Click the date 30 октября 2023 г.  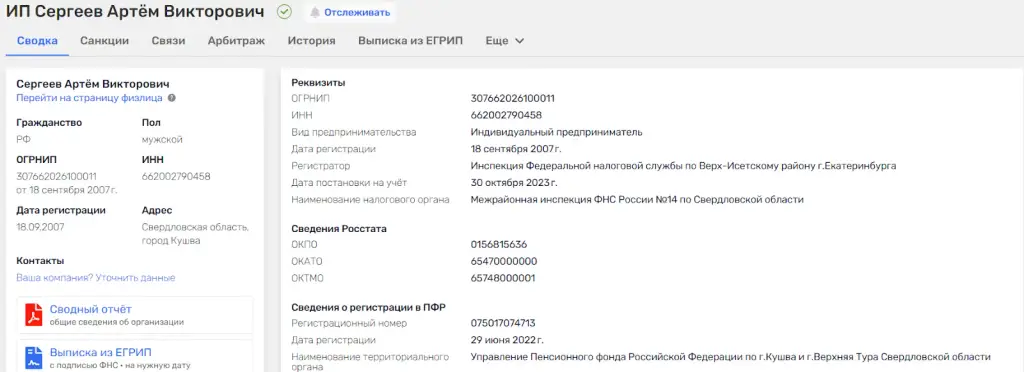pos(514,183)
